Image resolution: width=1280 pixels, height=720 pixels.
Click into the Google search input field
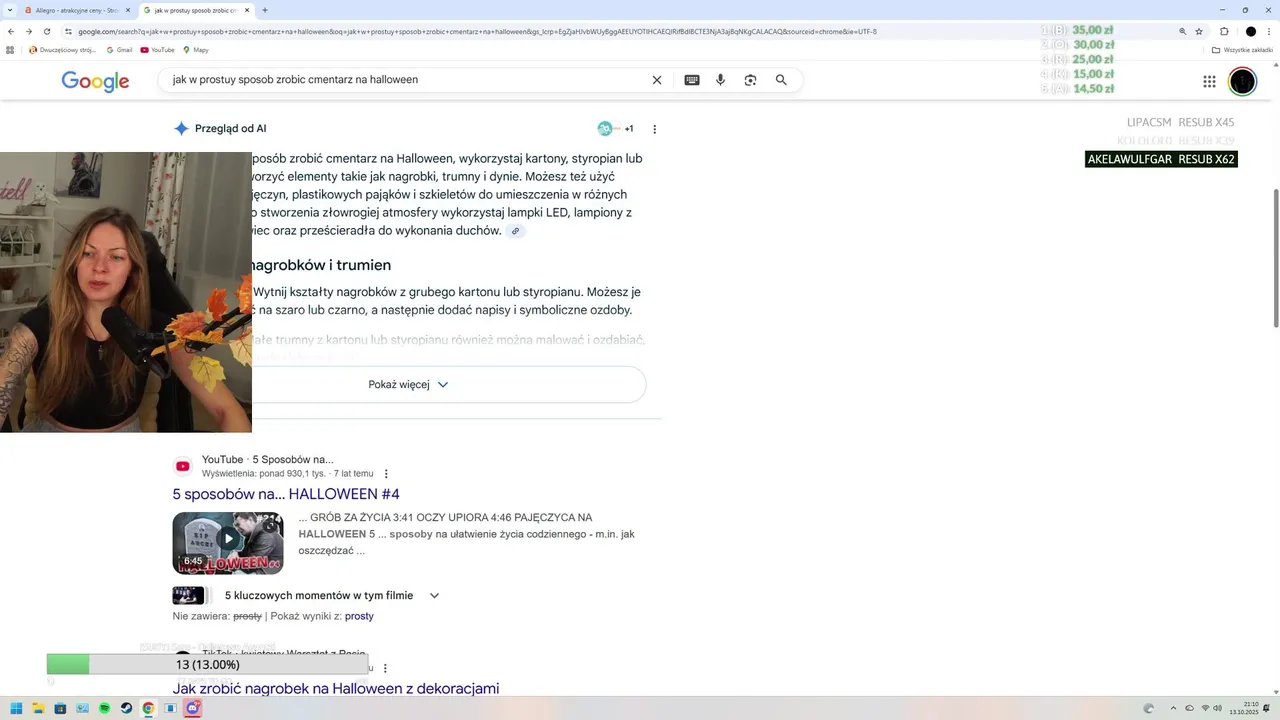click(x=405, y=80)
